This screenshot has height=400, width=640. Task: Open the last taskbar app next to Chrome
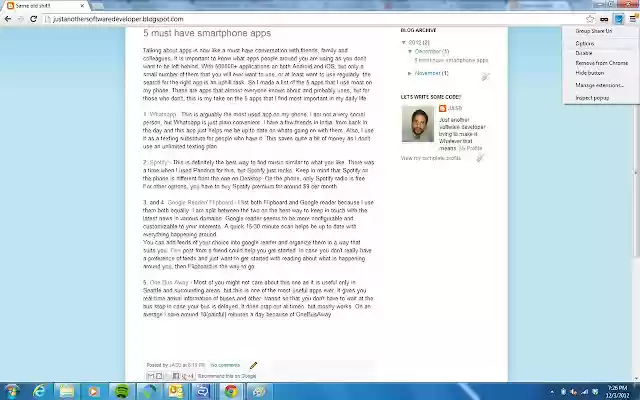tap(258, 392)
